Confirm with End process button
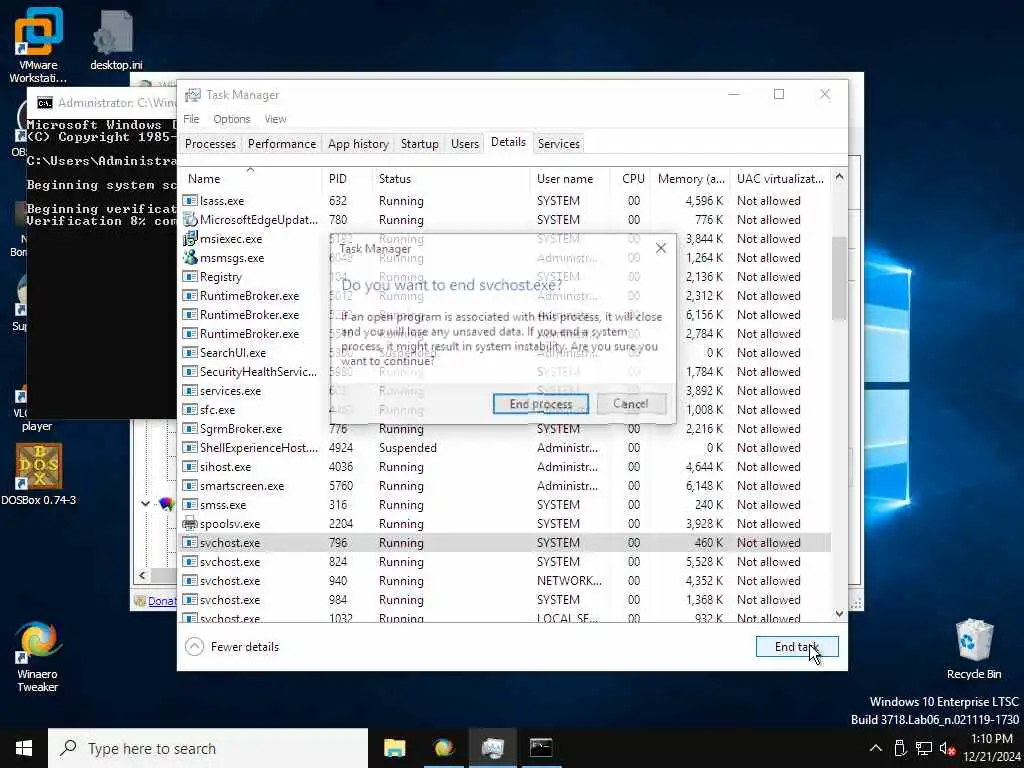 point(540,404)
